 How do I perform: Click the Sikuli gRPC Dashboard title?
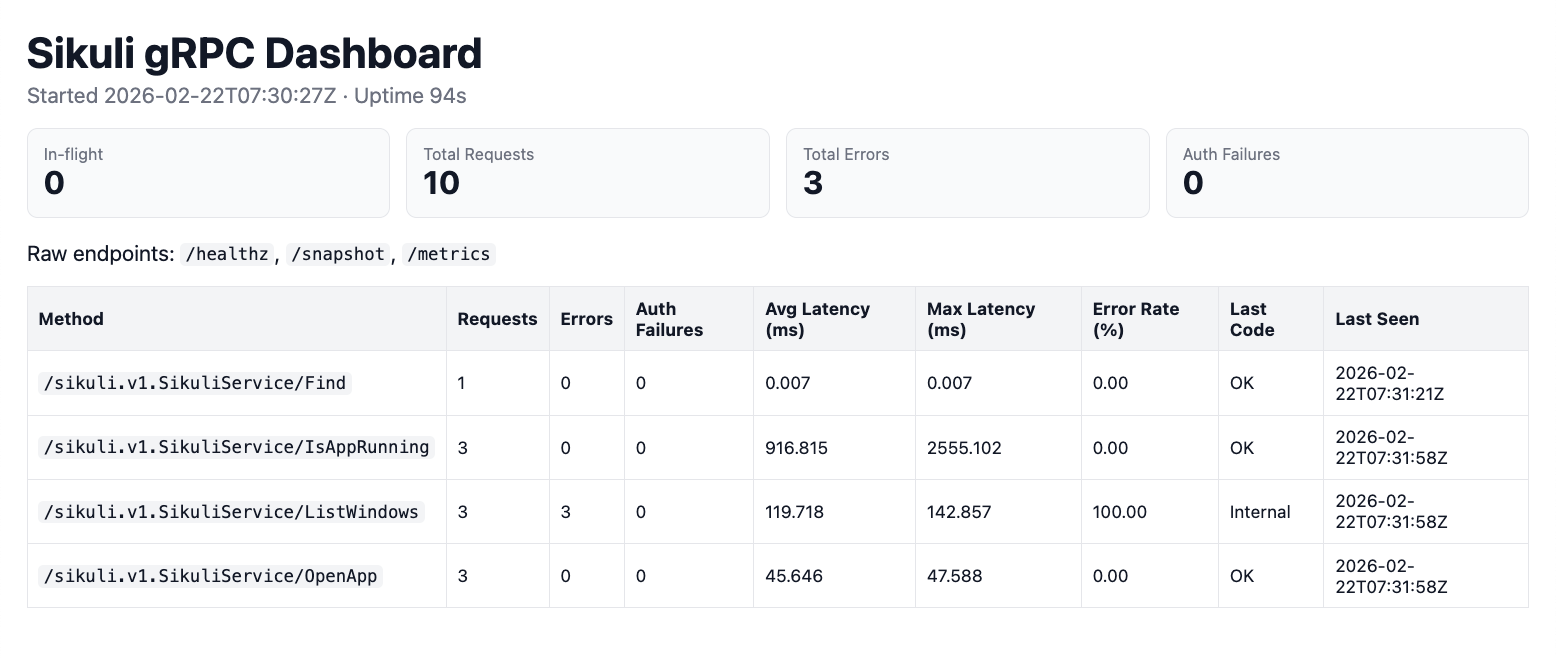tap(254, 53)
